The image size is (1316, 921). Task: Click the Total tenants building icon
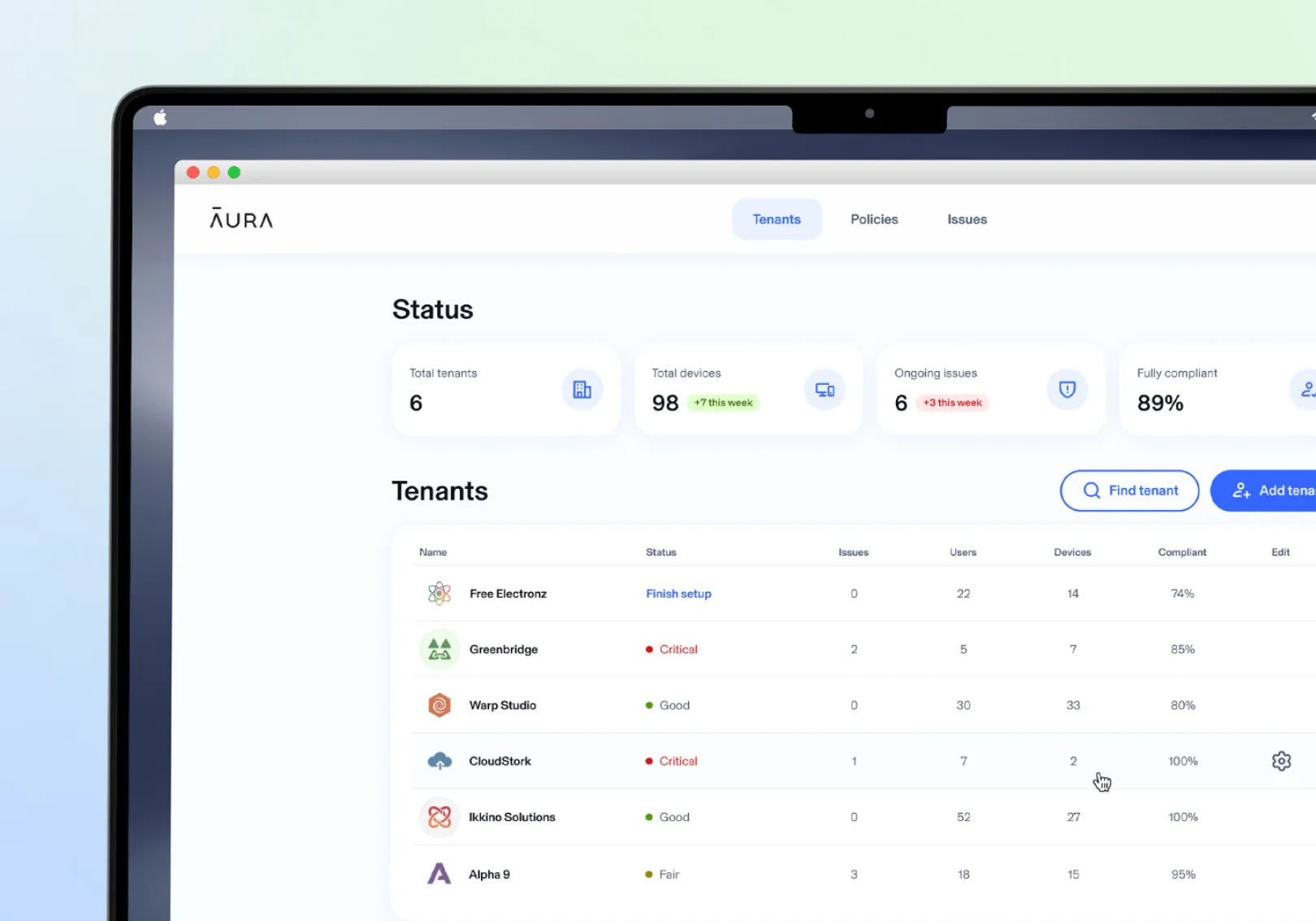click(582, 390)
